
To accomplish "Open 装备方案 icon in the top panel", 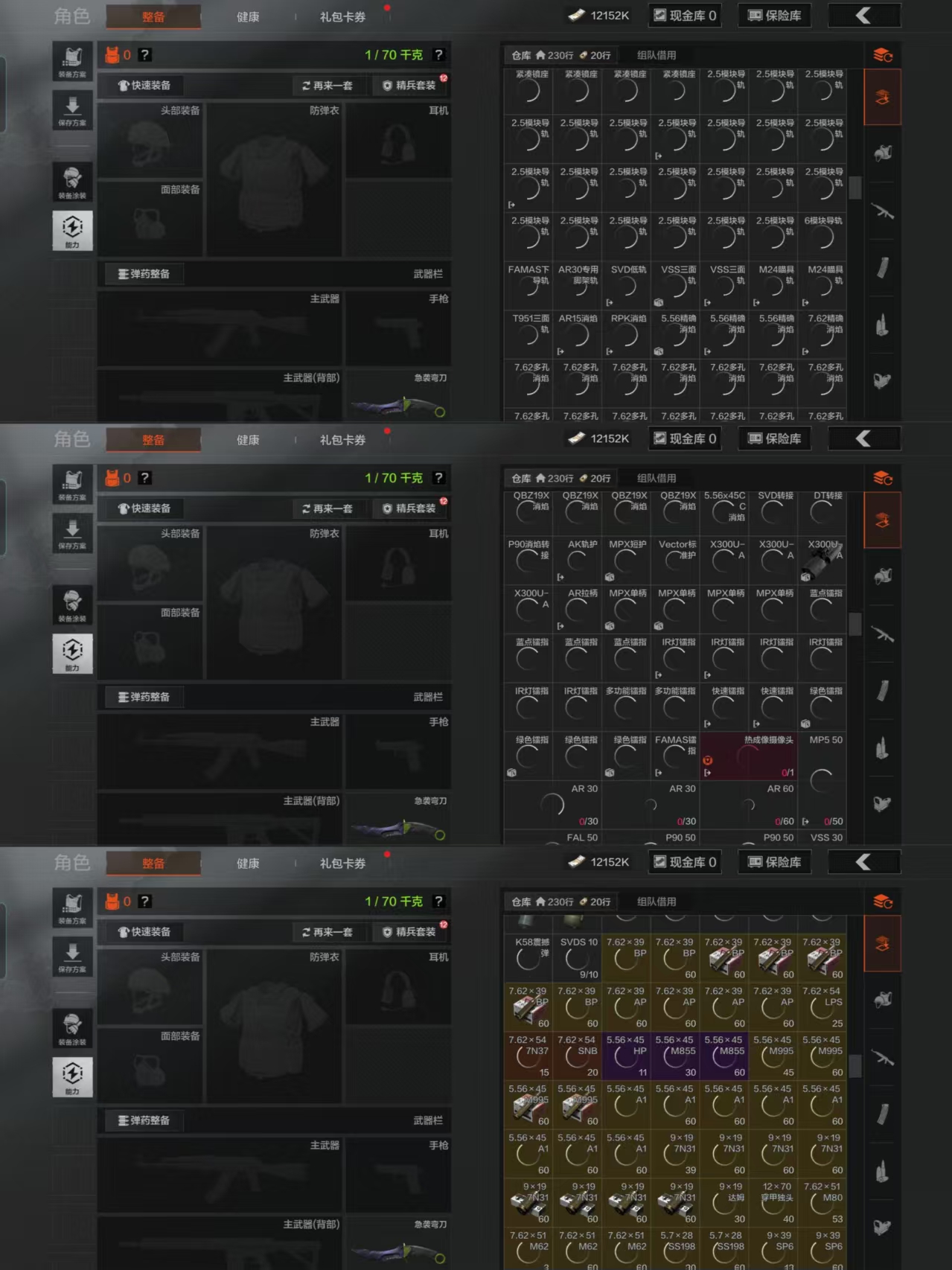I will click(x=72, y=61).
